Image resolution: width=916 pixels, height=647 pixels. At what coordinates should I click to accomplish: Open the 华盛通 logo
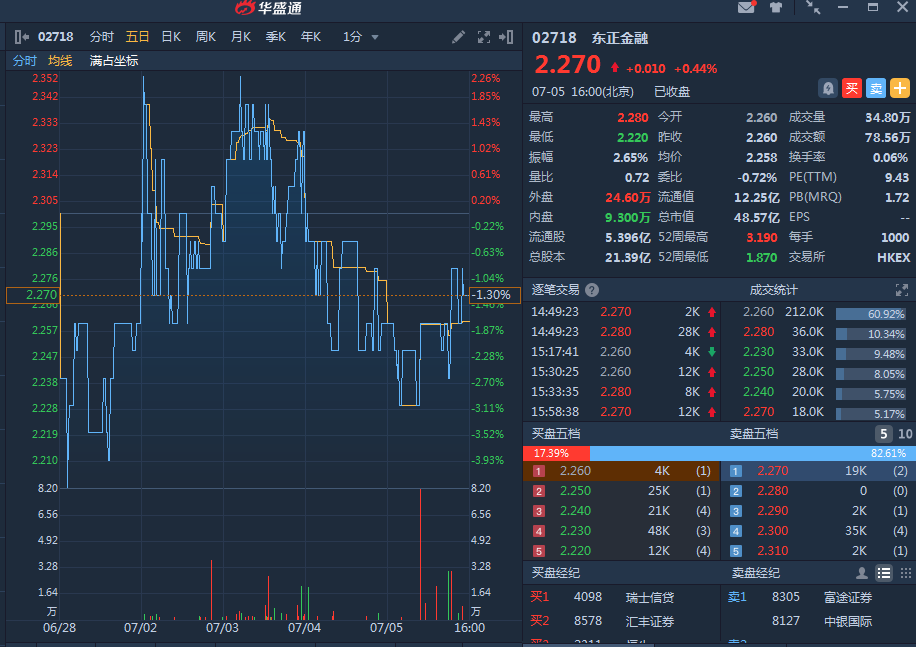268,8
